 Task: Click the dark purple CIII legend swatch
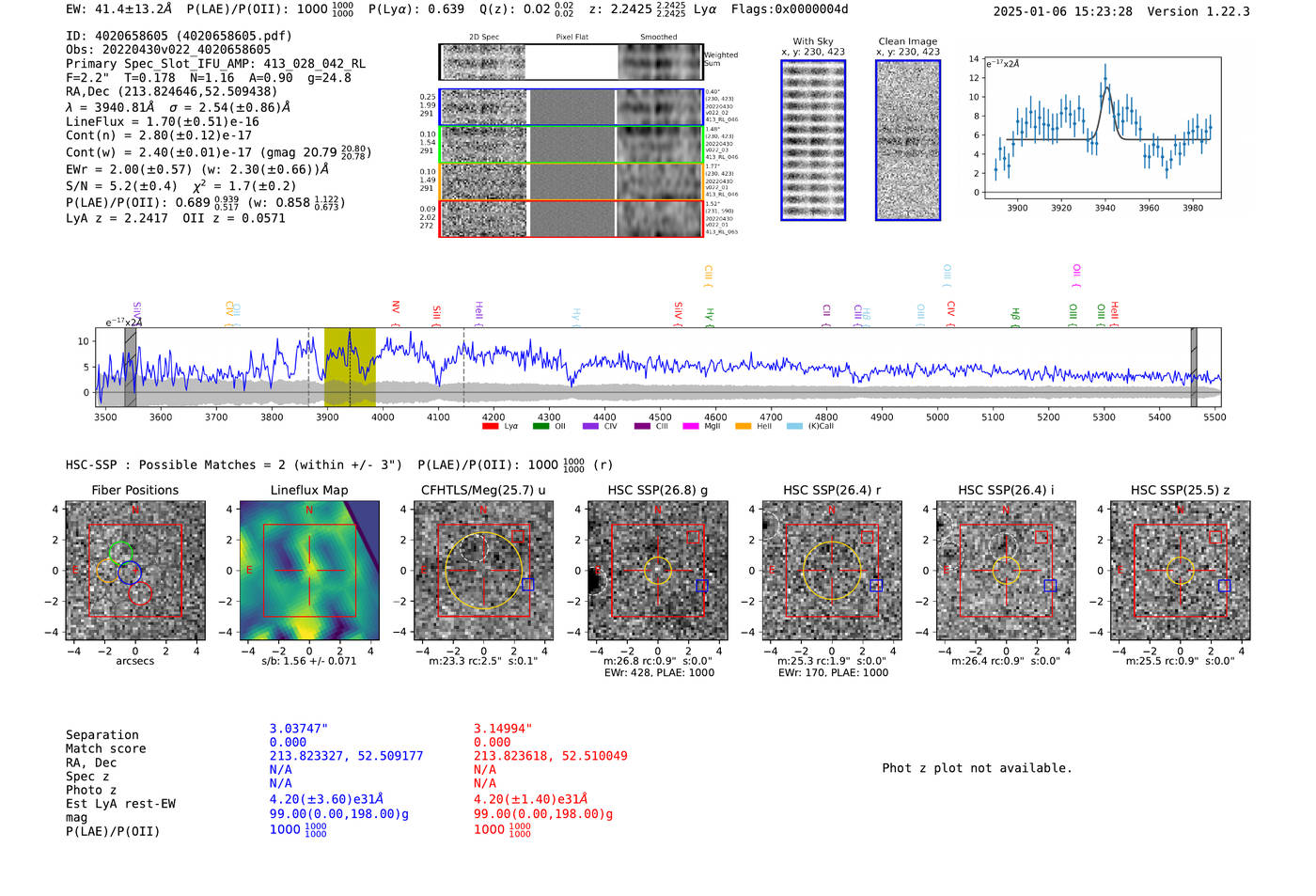point(642,426)
